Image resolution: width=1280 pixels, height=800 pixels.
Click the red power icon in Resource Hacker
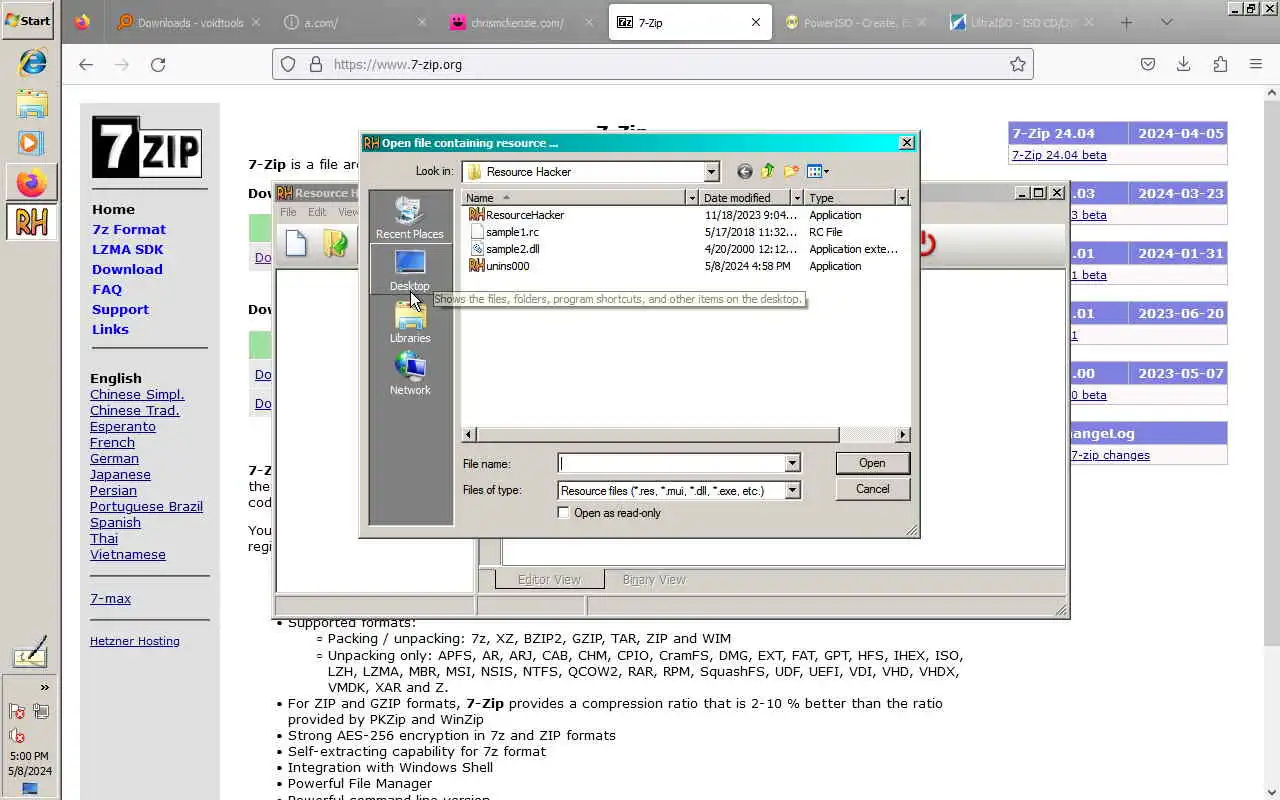926,243
